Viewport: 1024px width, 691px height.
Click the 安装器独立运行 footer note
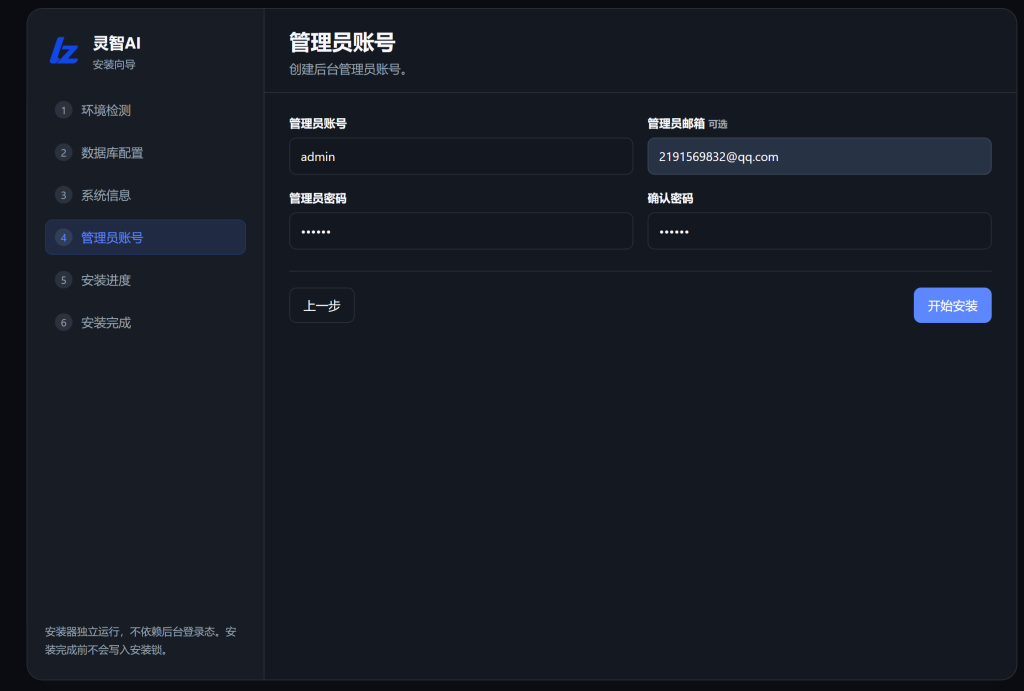(x=140, y=641)
